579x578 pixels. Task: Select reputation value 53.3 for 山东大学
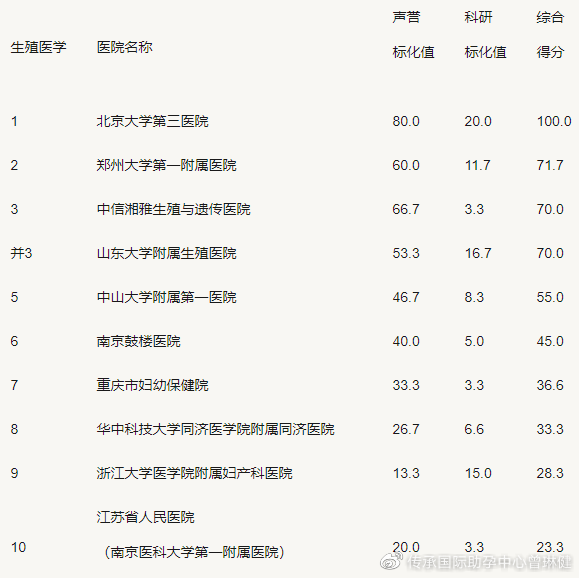pos(406,253)
